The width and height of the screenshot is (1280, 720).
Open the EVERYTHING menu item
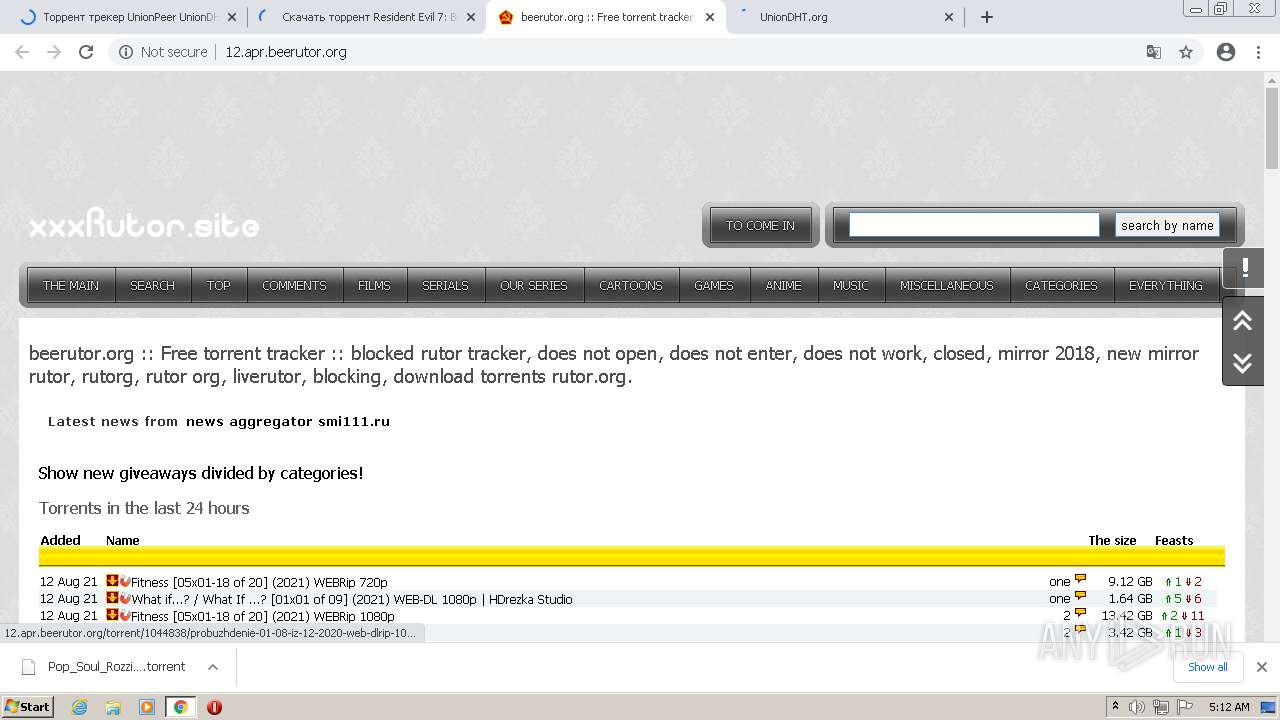coord(1166,285)
